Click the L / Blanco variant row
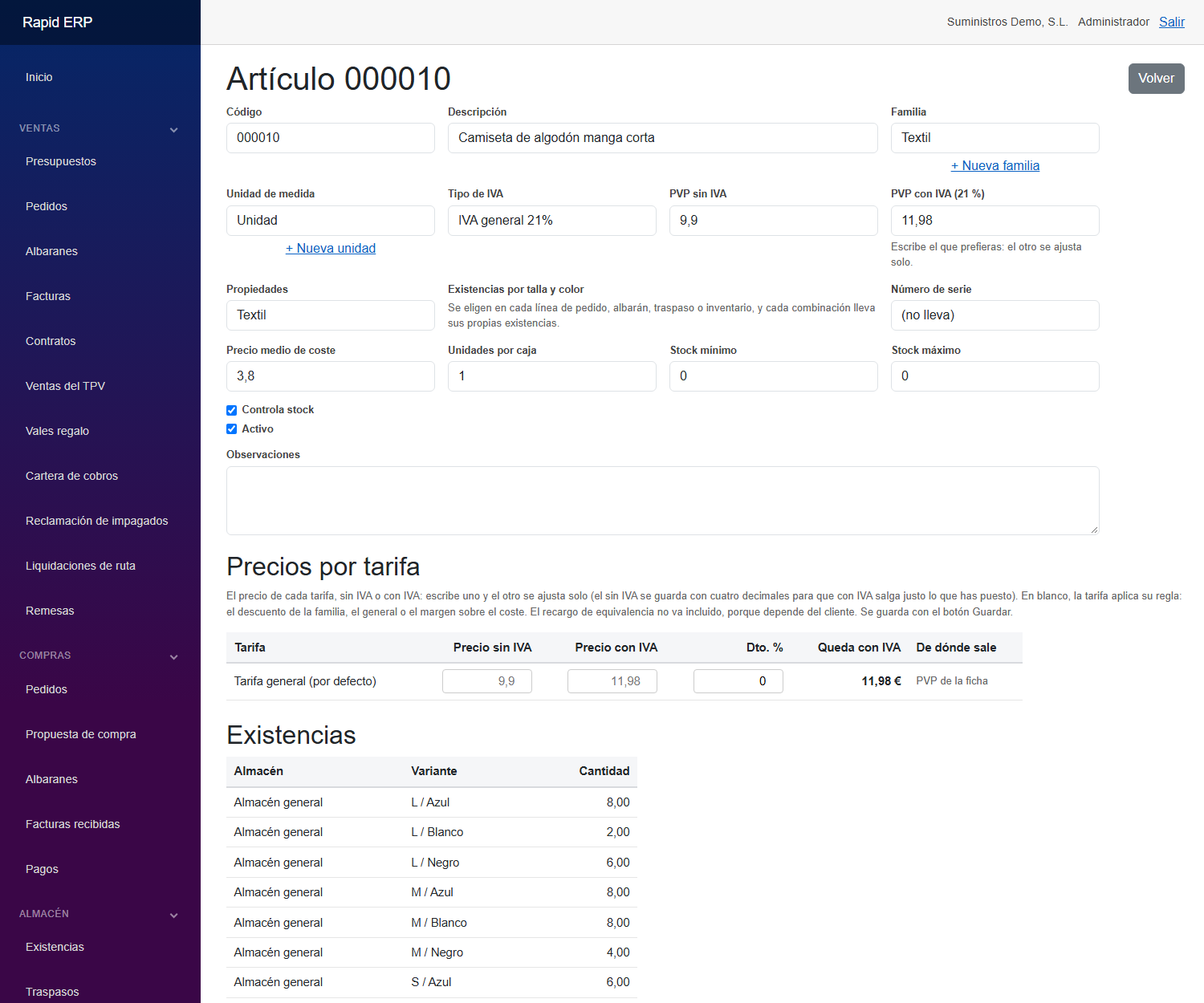 pos(431,832)
